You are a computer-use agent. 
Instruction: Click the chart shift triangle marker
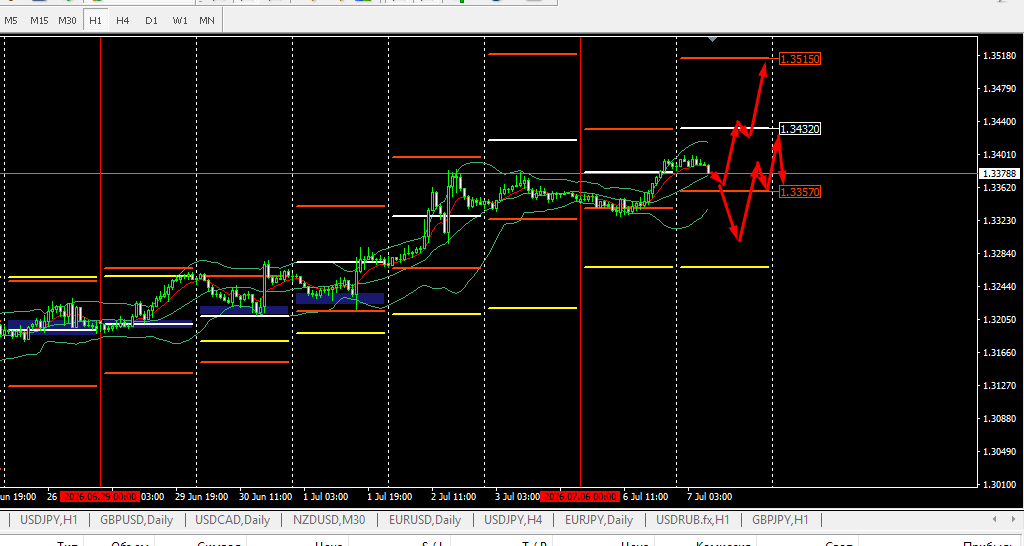(x=712, y=40)
